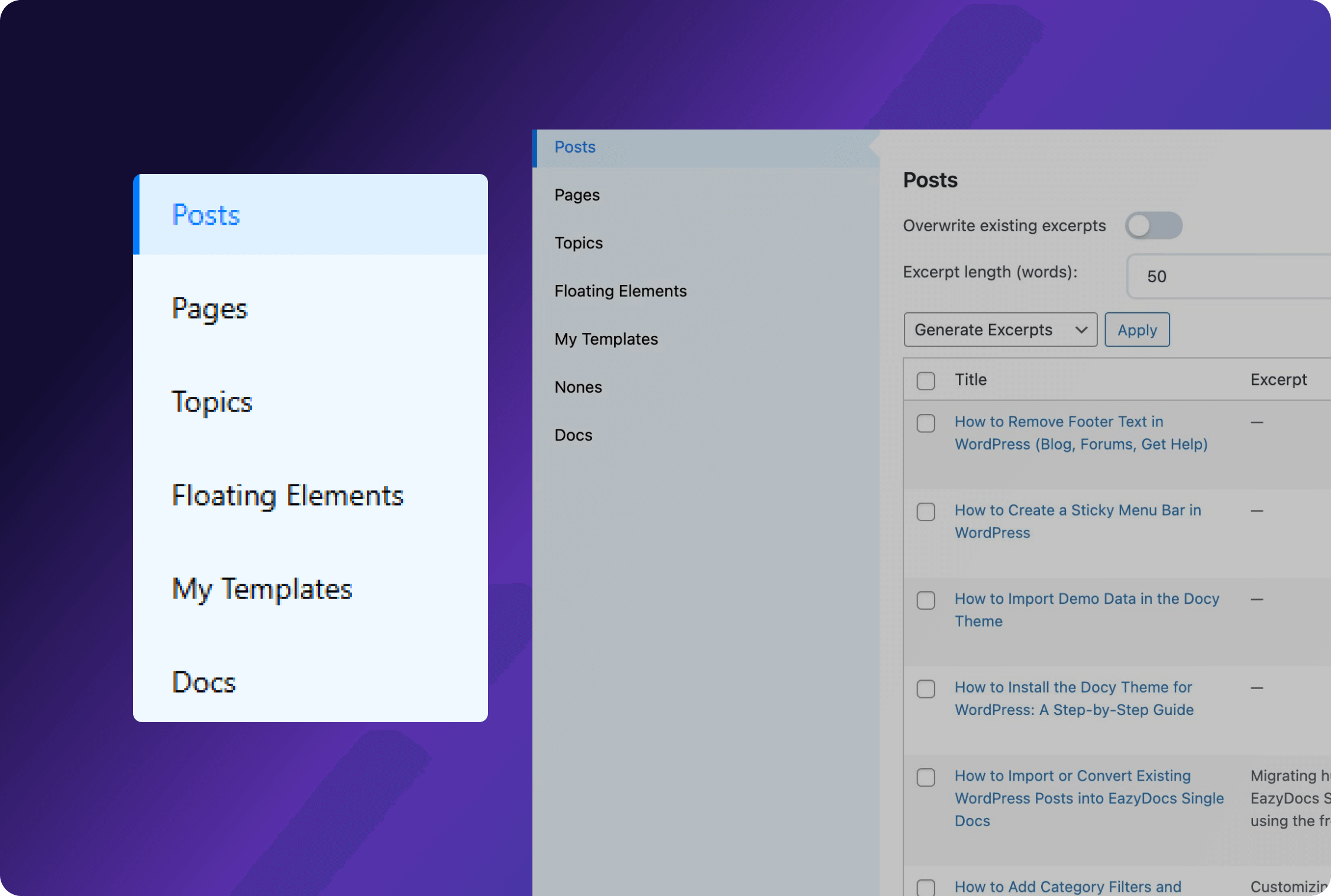
Task: Select Posts in the enlarged menu panel
Action: click(206, 215)
